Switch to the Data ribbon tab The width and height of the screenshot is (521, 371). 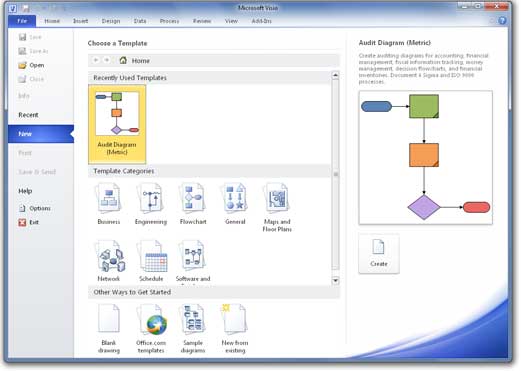coord(140,21)
